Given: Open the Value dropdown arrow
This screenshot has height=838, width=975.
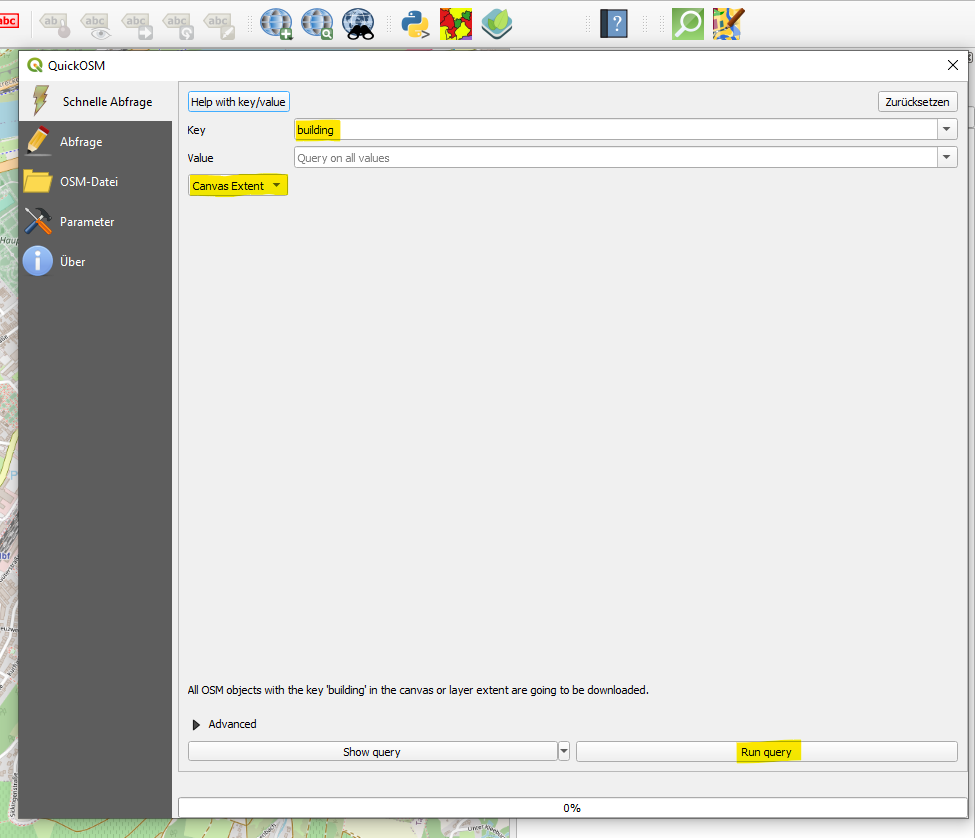Looking at the screenshot, I should click(946, 157).
